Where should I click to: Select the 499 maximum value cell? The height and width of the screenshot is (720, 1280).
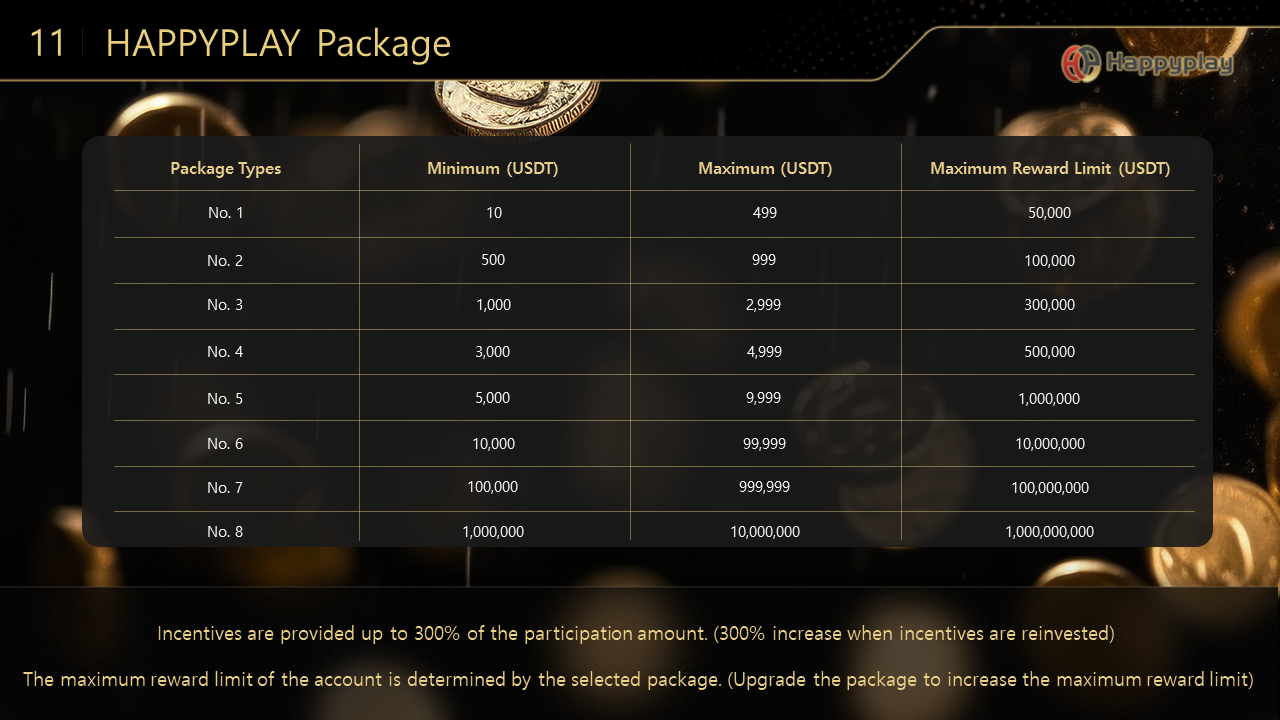coord(765,212)
